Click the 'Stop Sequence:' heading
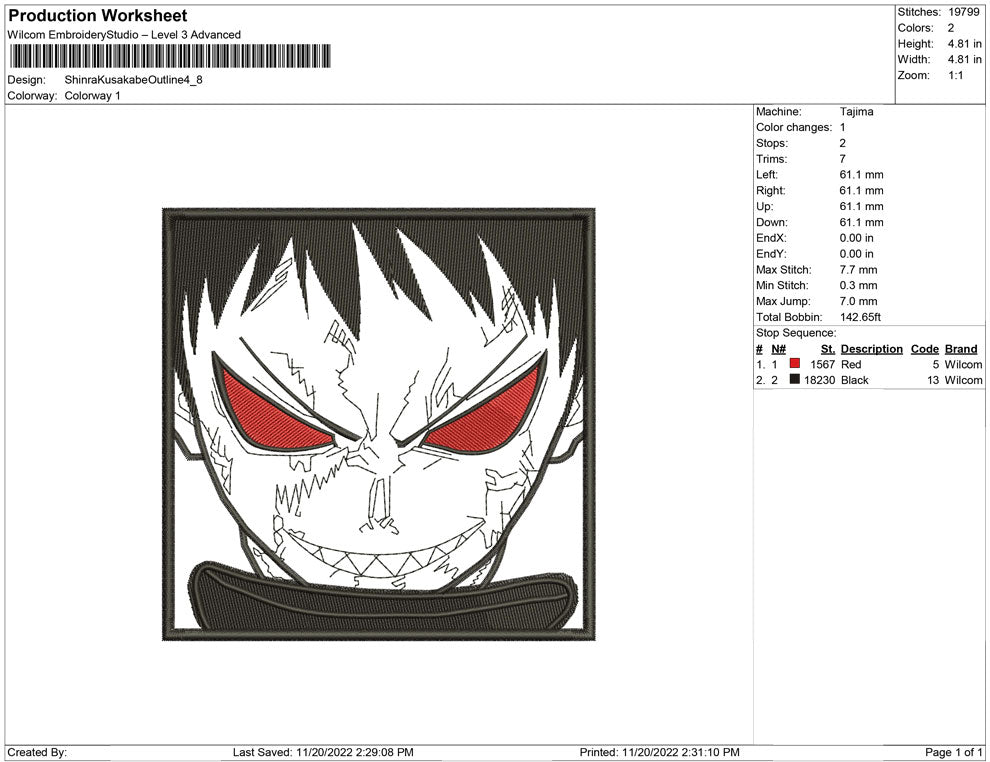Screen dimensions: 990x762 [x=796, y=333]
